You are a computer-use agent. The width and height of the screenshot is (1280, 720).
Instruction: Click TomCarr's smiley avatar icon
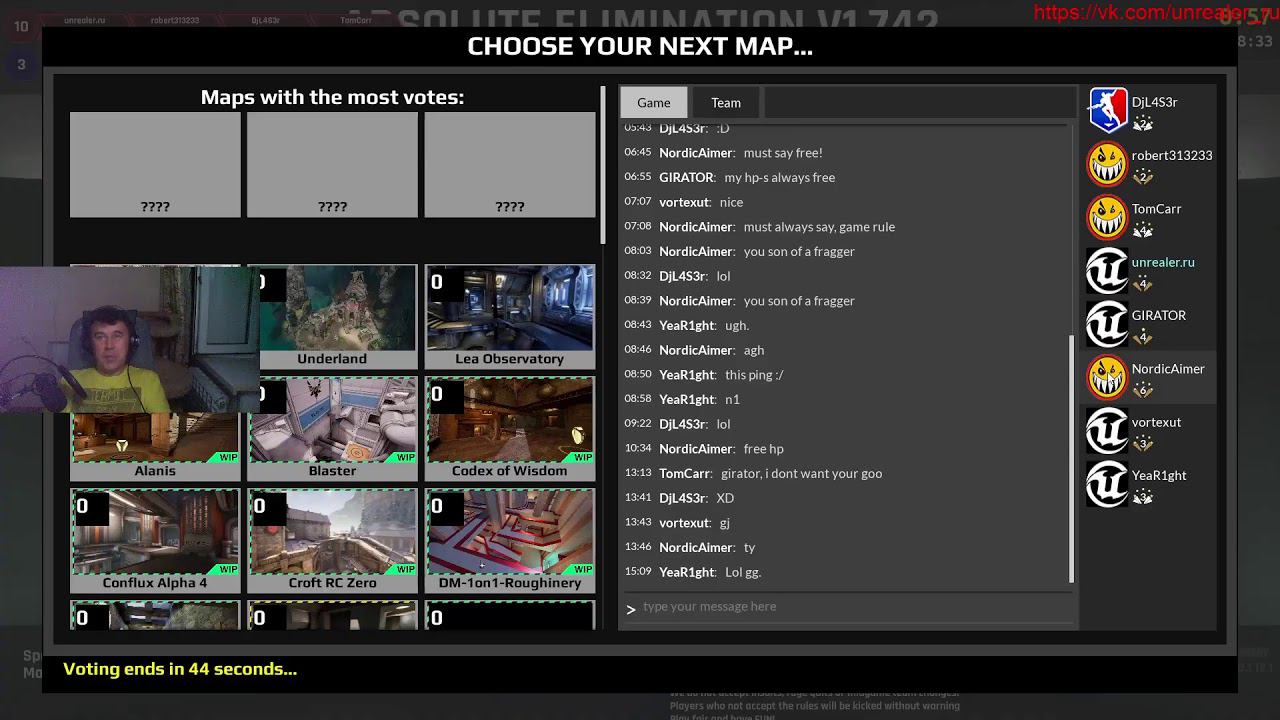point(1107,217)
